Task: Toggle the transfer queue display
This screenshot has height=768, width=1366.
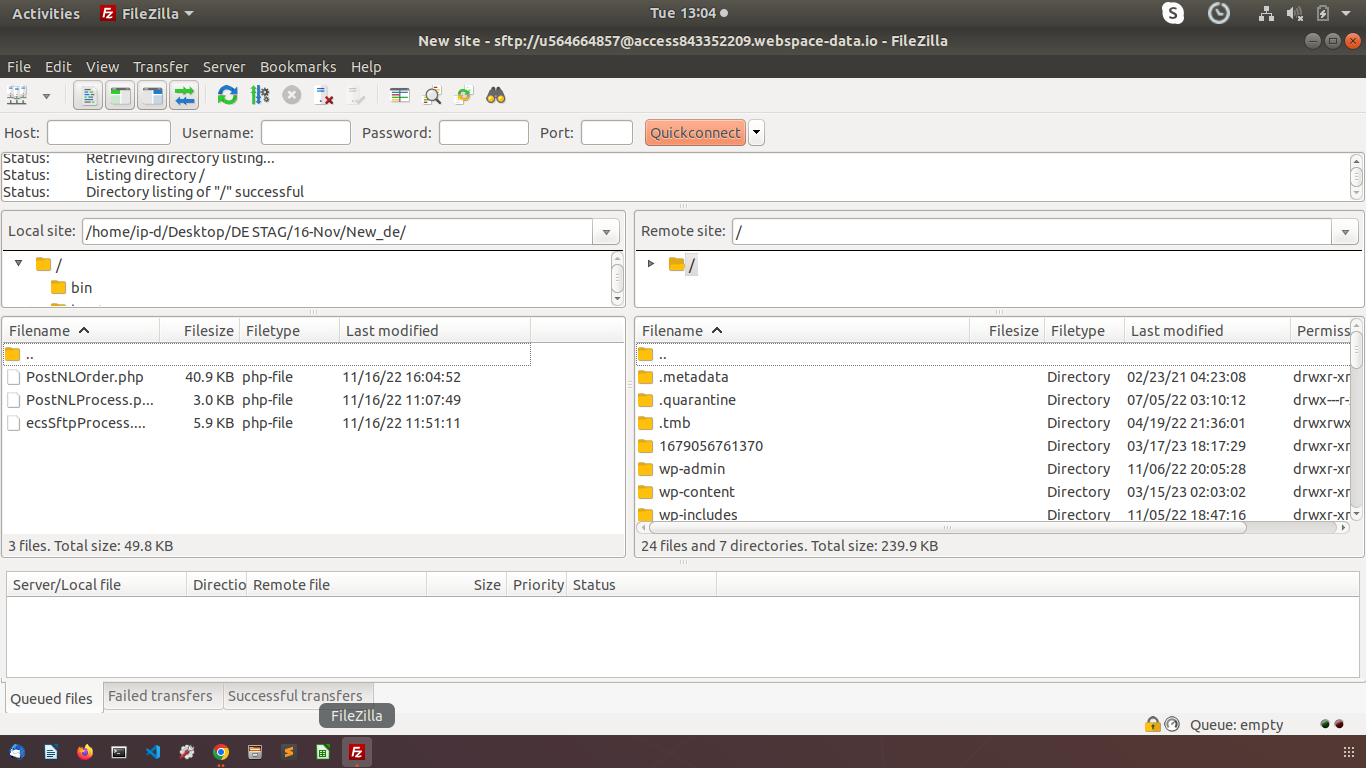Action: [x=184, y=96]
